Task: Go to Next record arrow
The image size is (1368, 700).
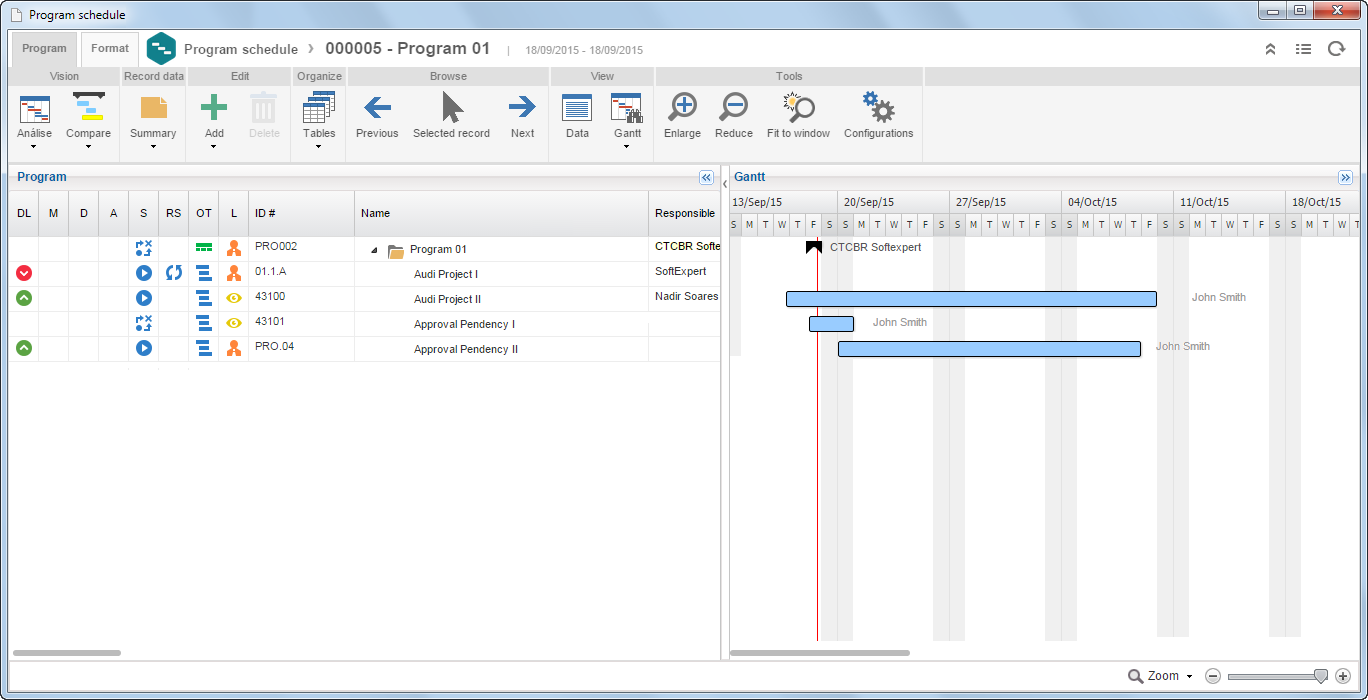Action: click(x=522, y=108)
